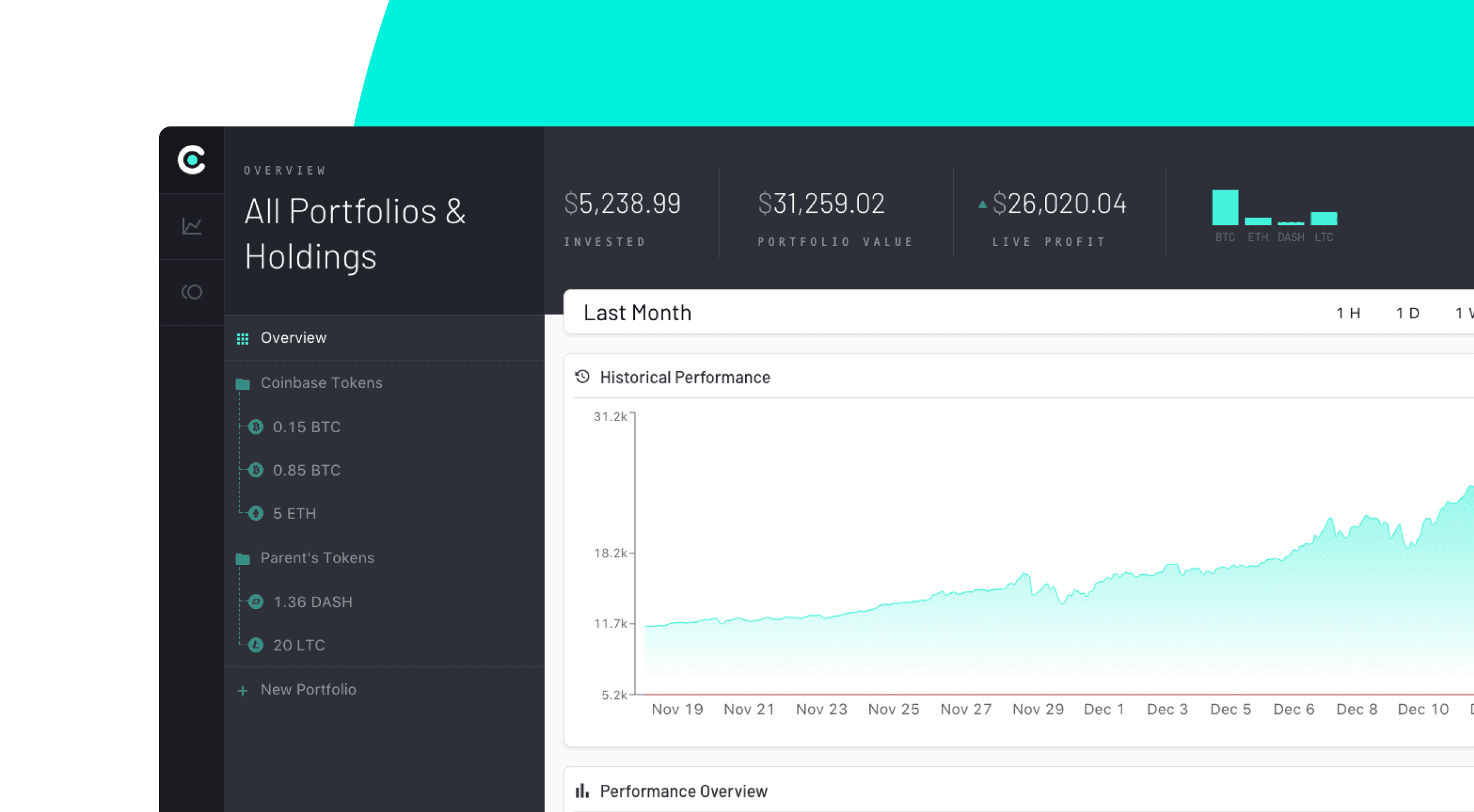Select the 0.85 BTC holding
The height and width of the screenshot is (812, 1474).
(306, 470)
